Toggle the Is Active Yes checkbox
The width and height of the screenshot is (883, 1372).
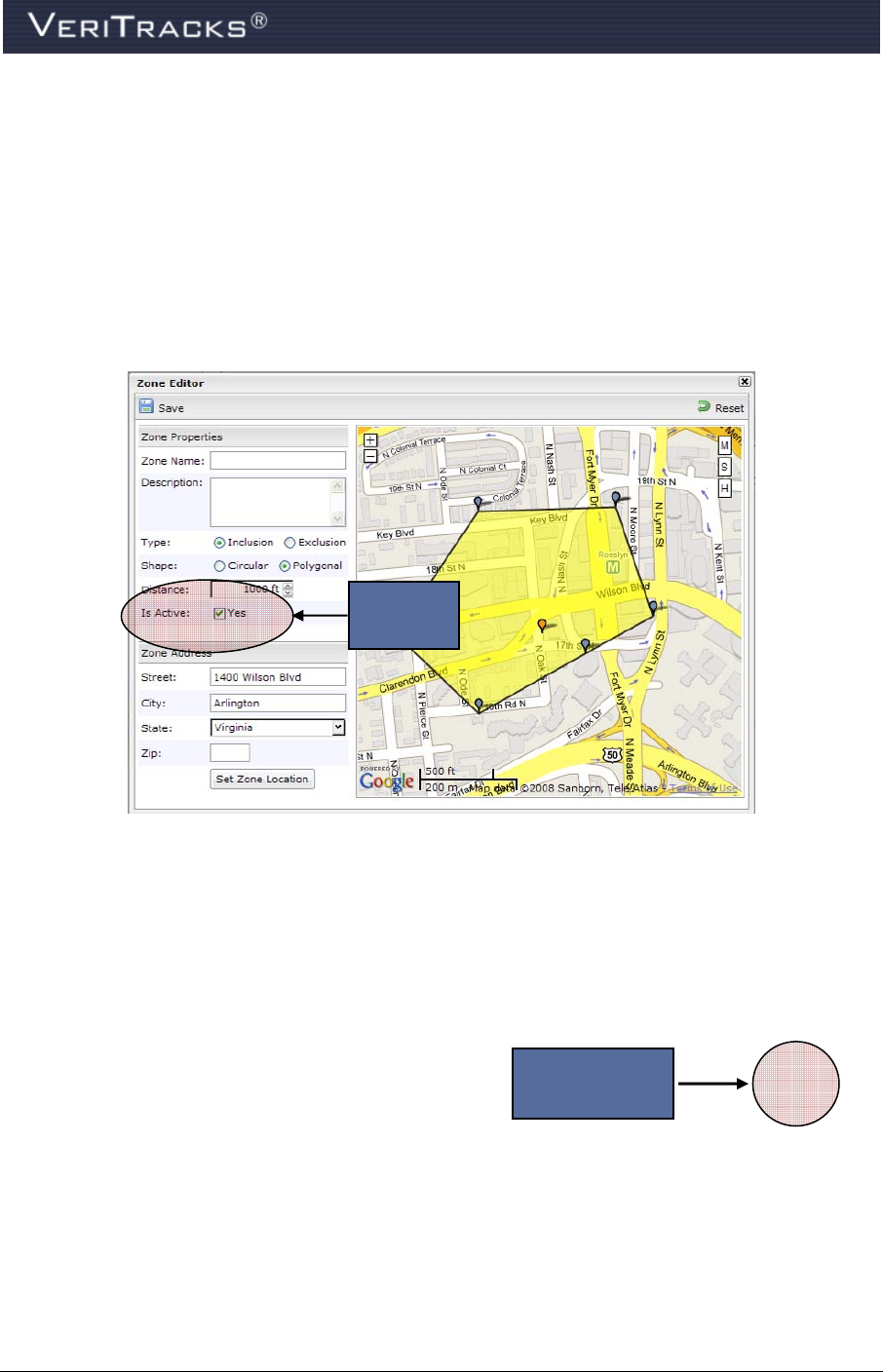pyautogui.click(x=219, y=614)
